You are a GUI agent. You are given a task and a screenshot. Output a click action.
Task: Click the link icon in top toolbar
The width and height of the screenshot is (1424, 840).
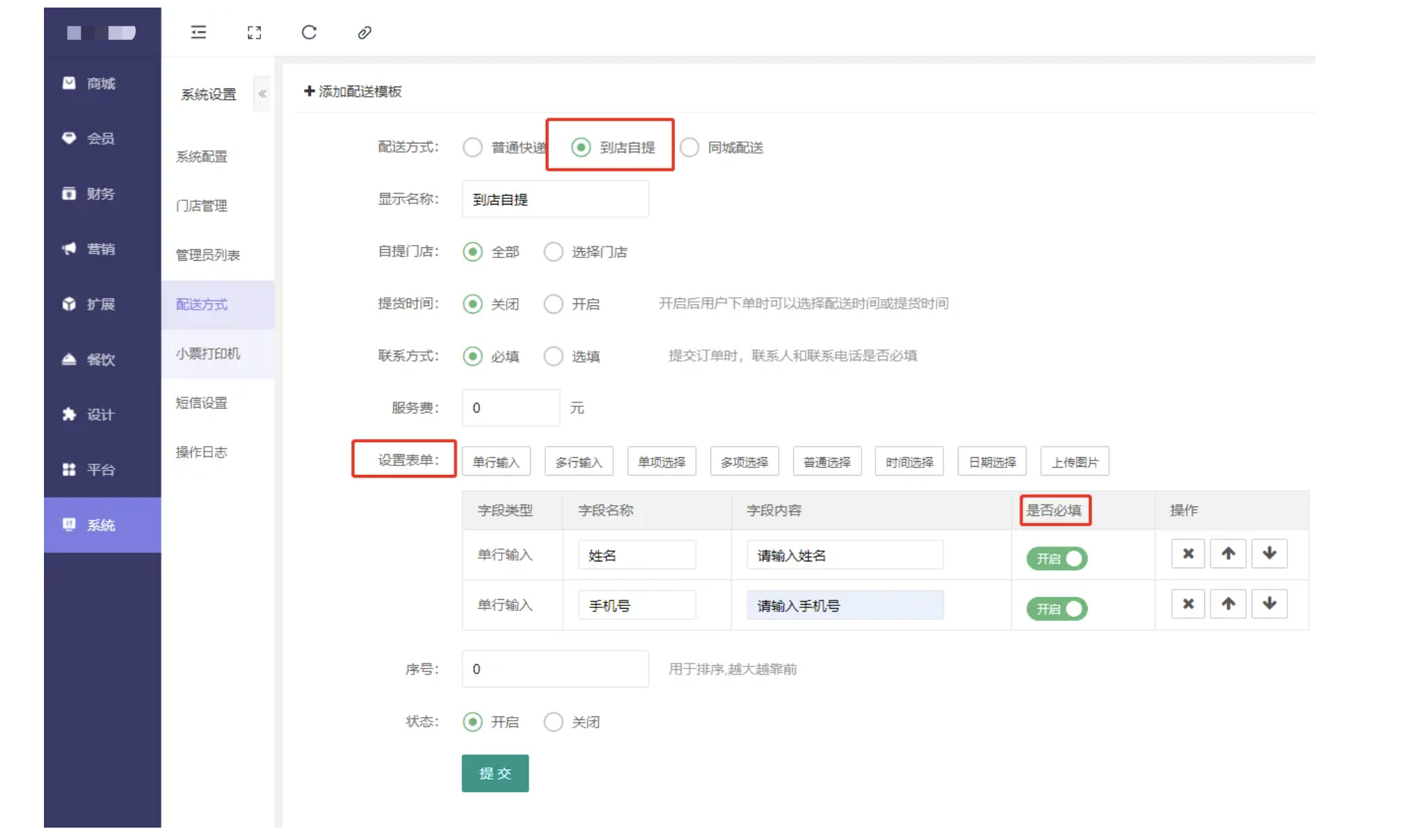(365, 32)
